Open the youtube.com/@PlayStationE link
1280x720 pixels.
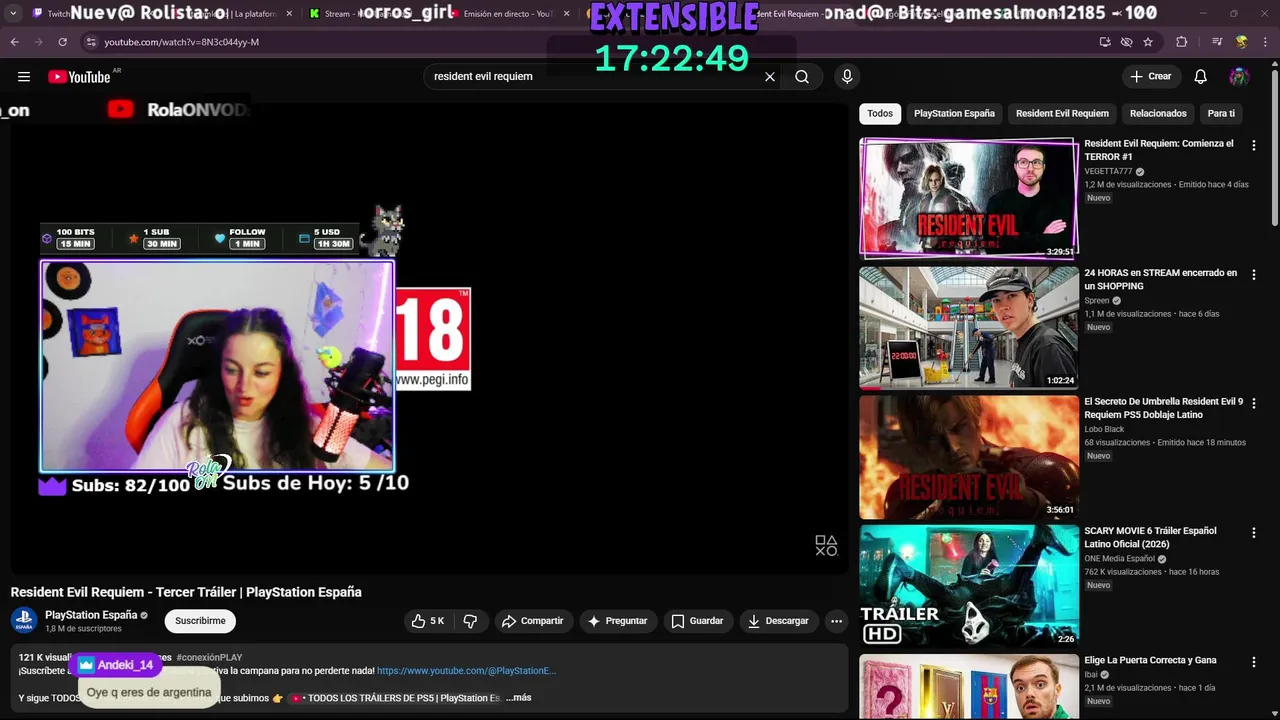pyautogui.click(x=466, y=671)
